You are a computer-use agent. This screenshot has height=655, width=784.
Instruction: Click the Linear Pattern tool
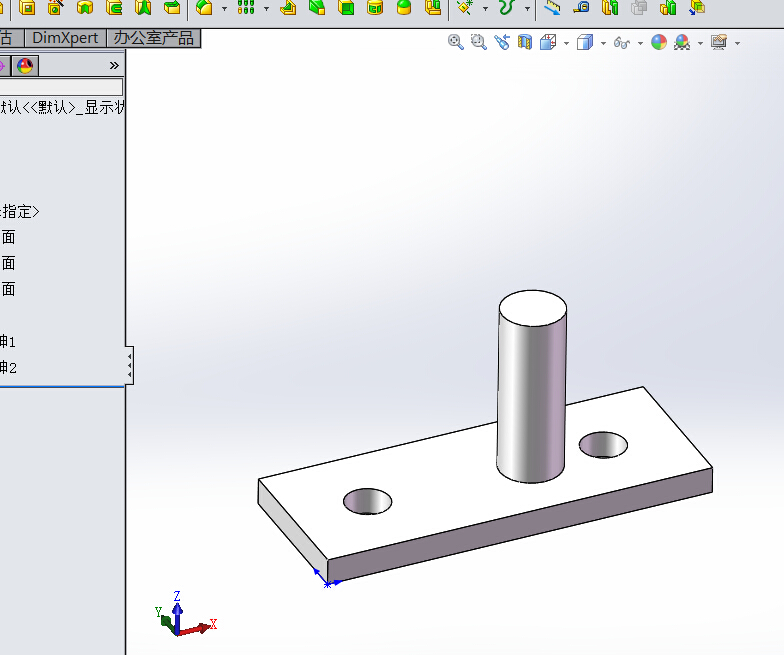(246, 8)
